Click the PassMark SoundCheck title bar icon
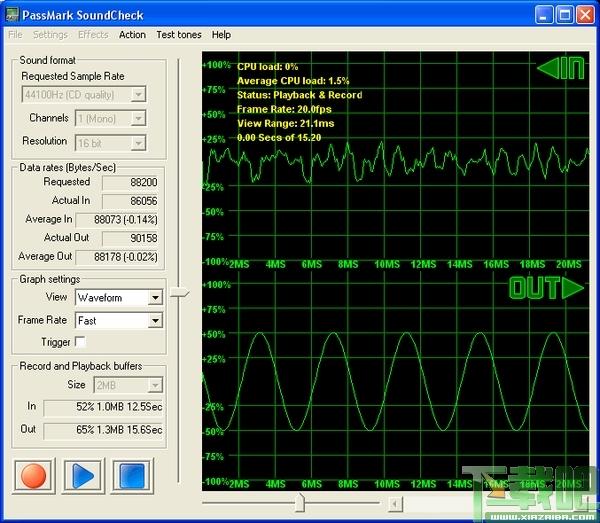 point(14,14)
